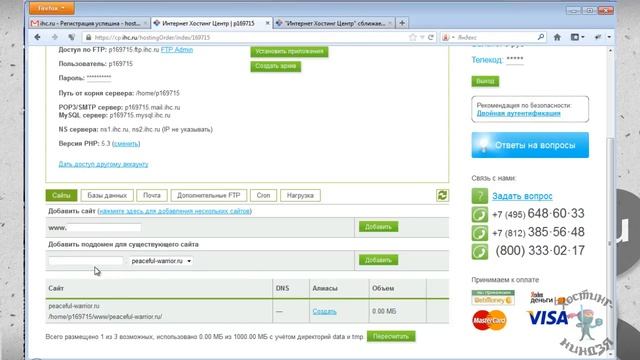Viewport: 640px width, 360px height.
Task: Click the link to add several sites
Action: coord(175,211)
